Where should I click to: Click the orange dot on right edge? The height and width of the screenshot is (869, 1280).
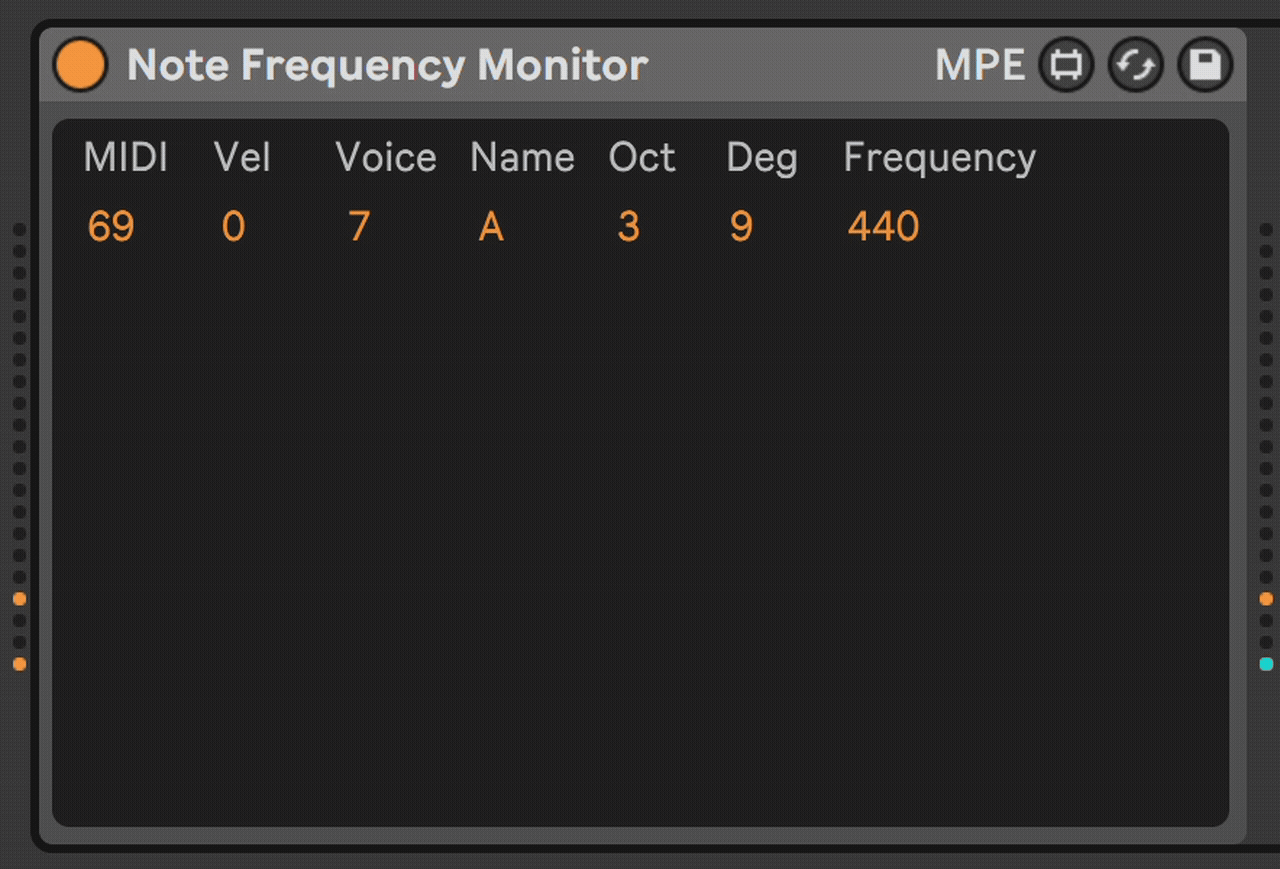click(x=1266, y=599)
